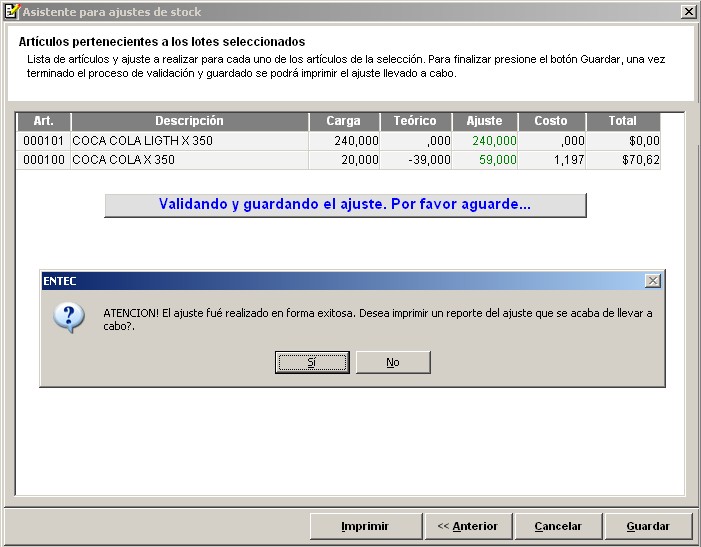Click the Guardar button
Screen dimensions: 701x547
[x=648, y=526]
